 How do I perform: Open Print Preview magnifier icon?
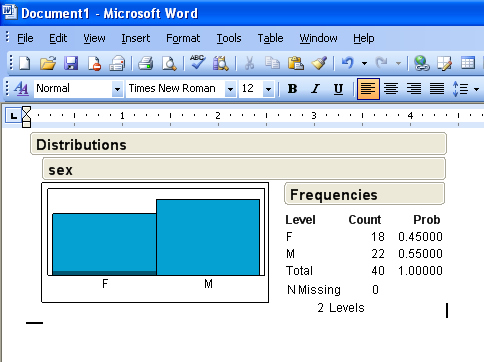pos(169,63)
